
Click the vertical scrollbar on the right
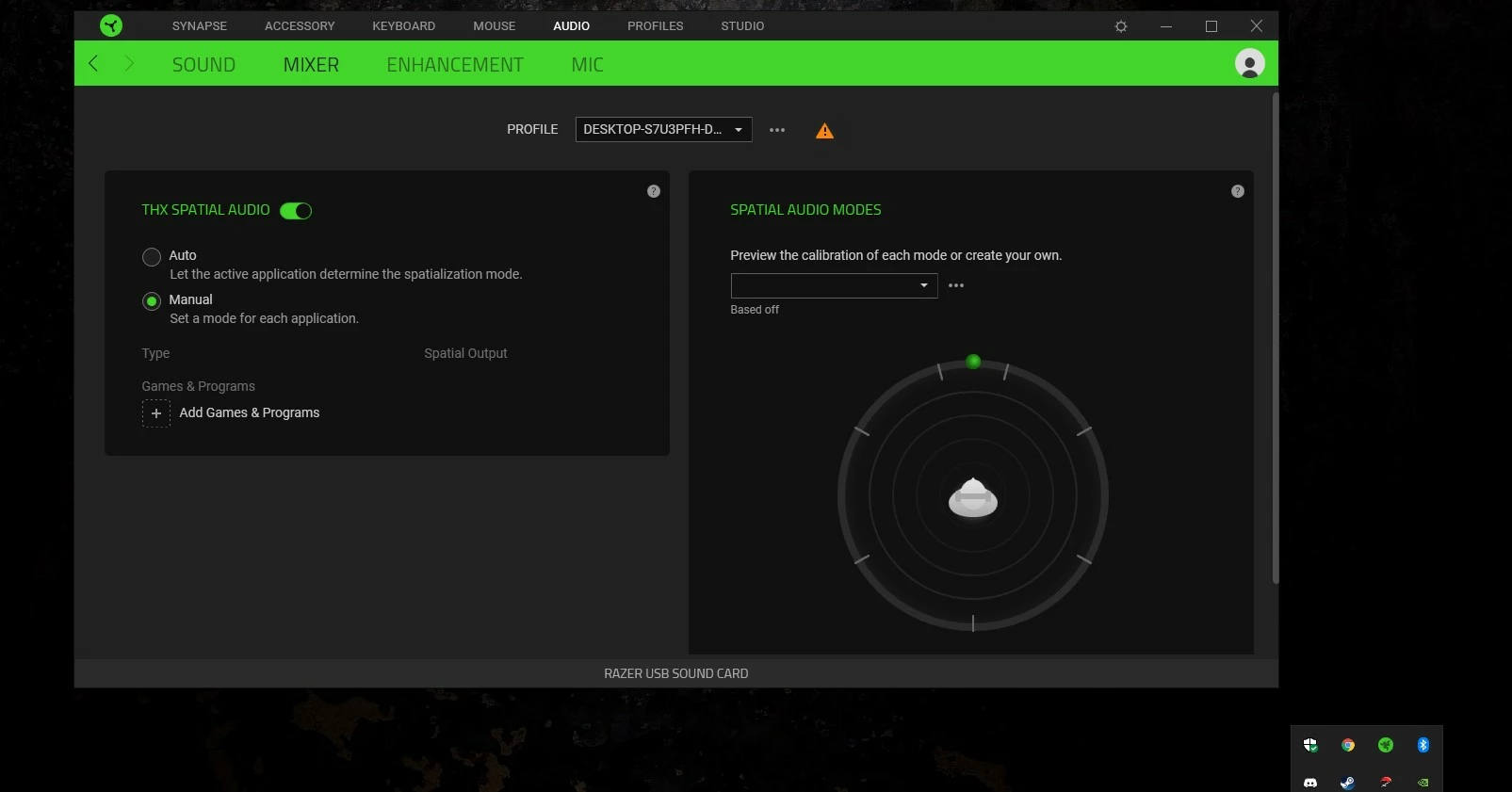[x=1276, y=337]
